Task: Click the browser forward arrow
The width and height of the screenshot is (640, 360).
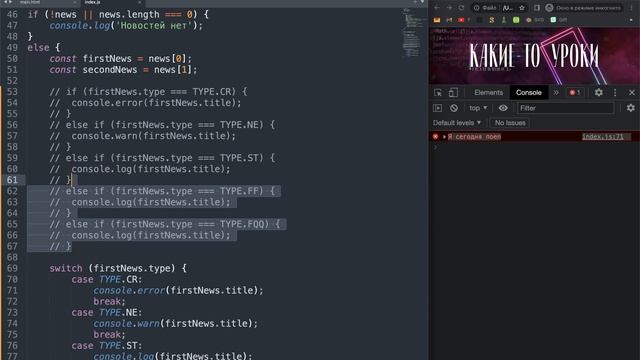Action: coord(449,8)
